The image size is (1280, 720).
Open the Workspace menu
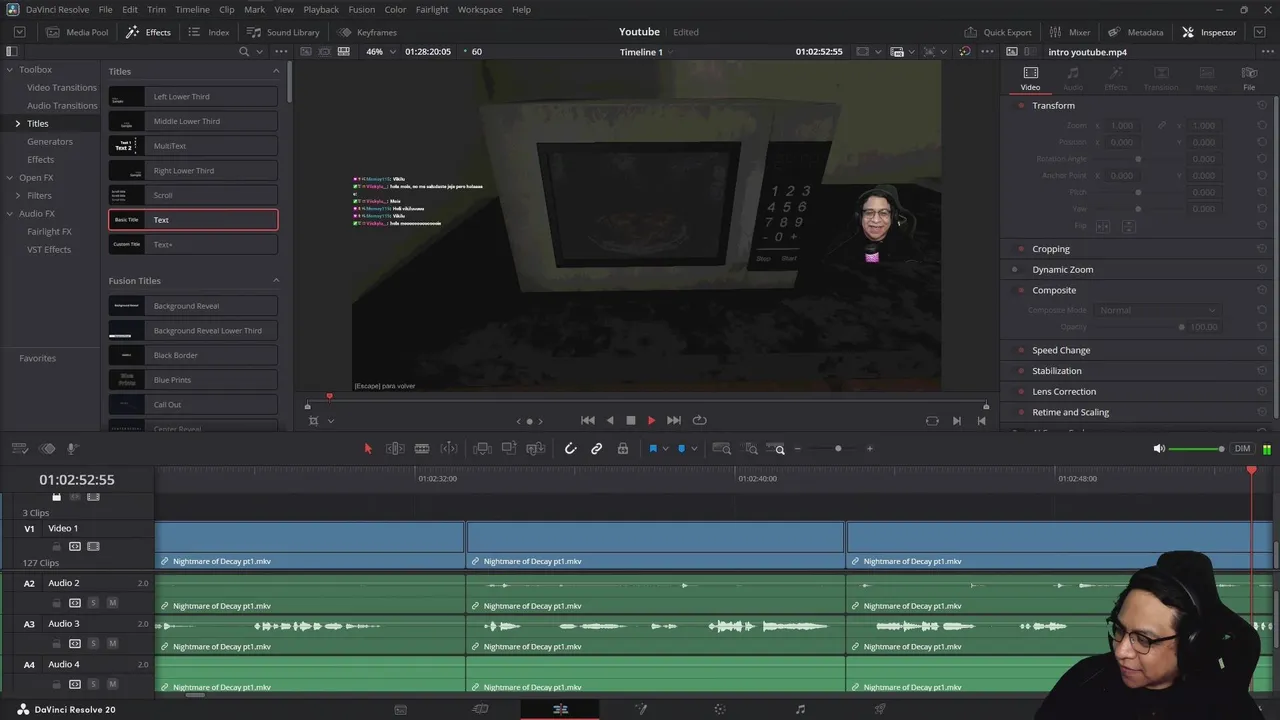click(x=480, y=9)
